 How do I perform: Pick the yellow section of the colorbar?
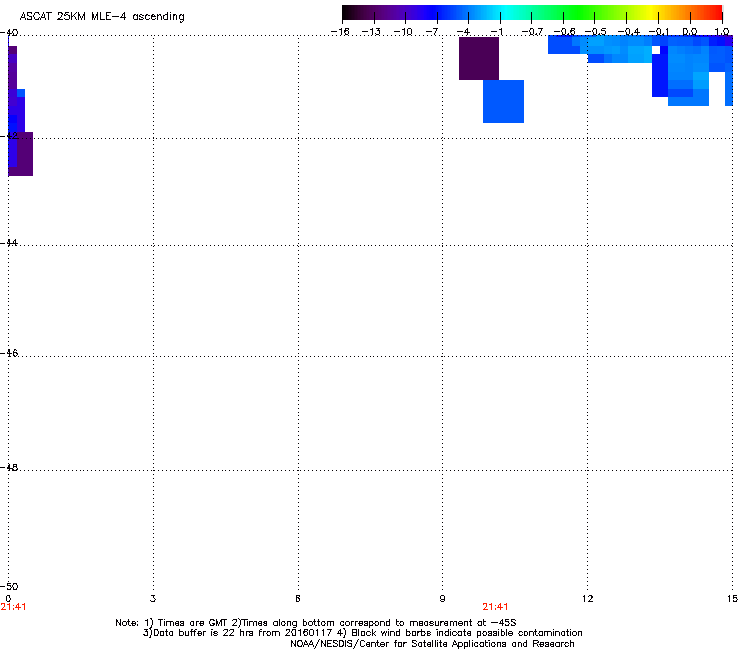[651, 12]
